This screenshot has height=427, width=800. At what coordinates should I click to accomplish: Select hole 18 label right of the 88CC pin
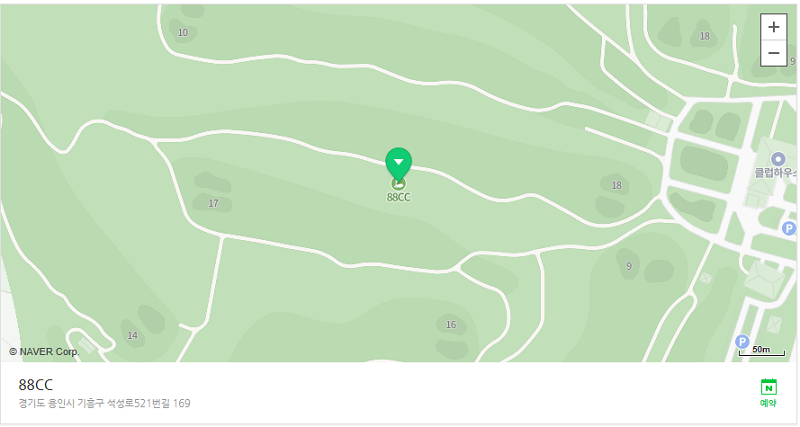pos(616,185)
